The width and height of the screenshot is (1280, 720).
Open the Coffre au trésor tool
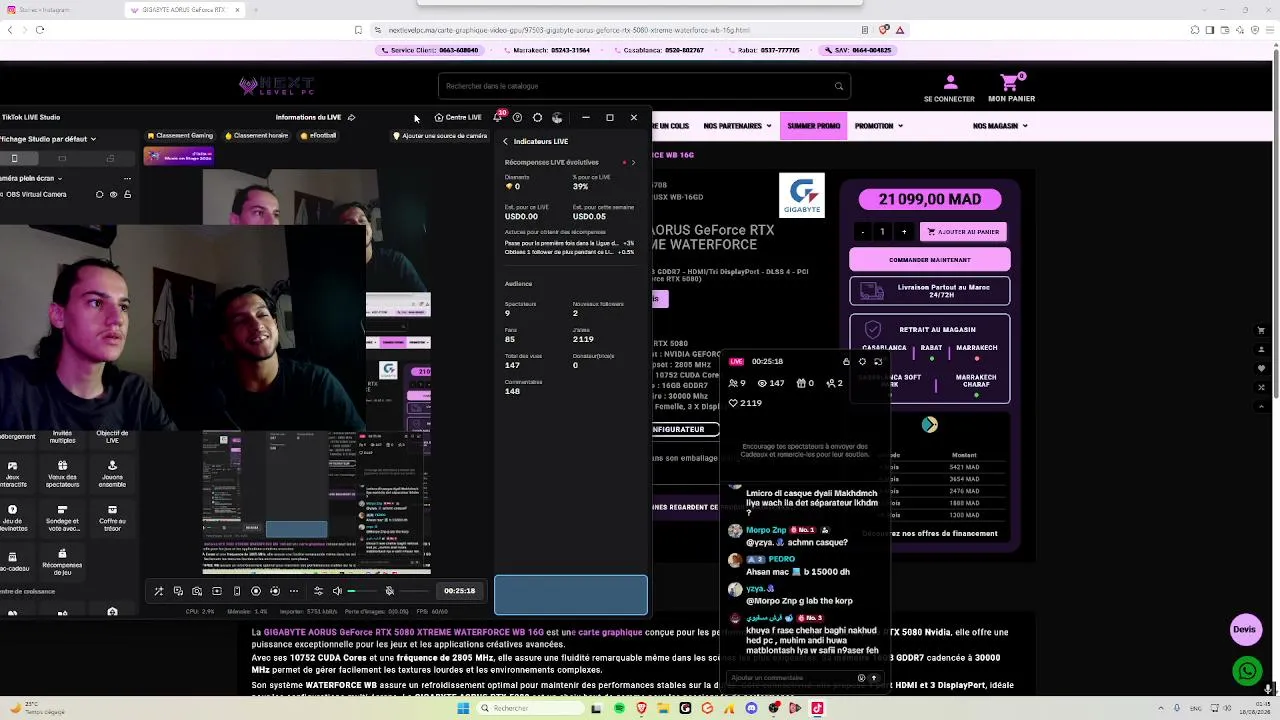click(x=112, y=518)
